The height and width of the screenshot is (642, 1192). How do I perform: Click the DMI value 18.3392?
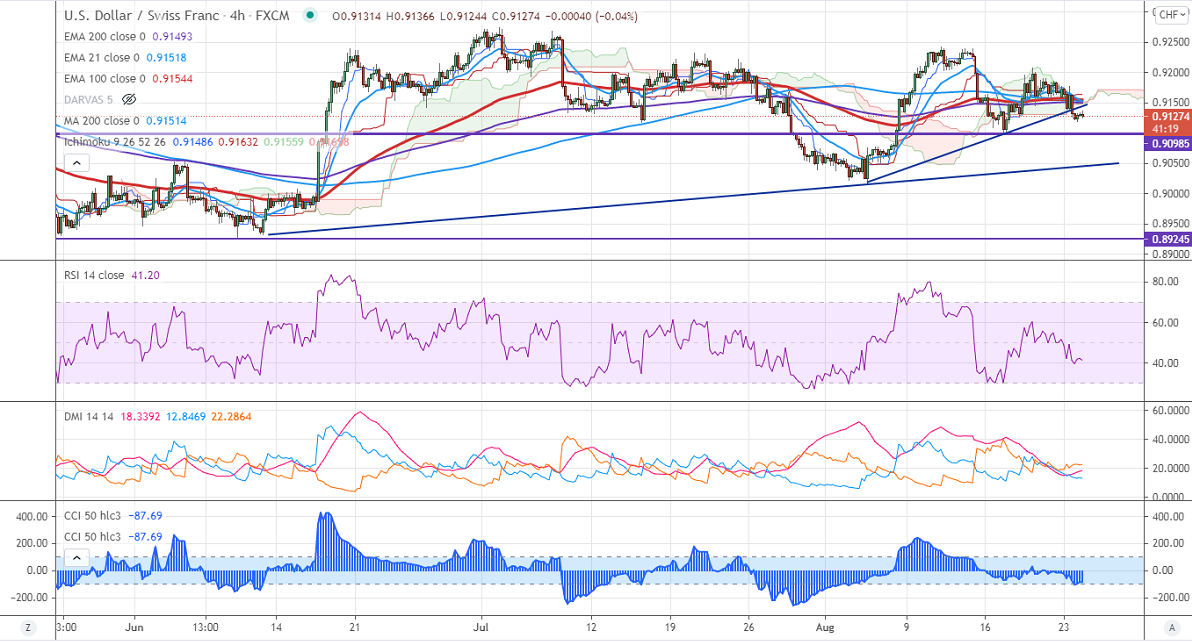[141, 416]
